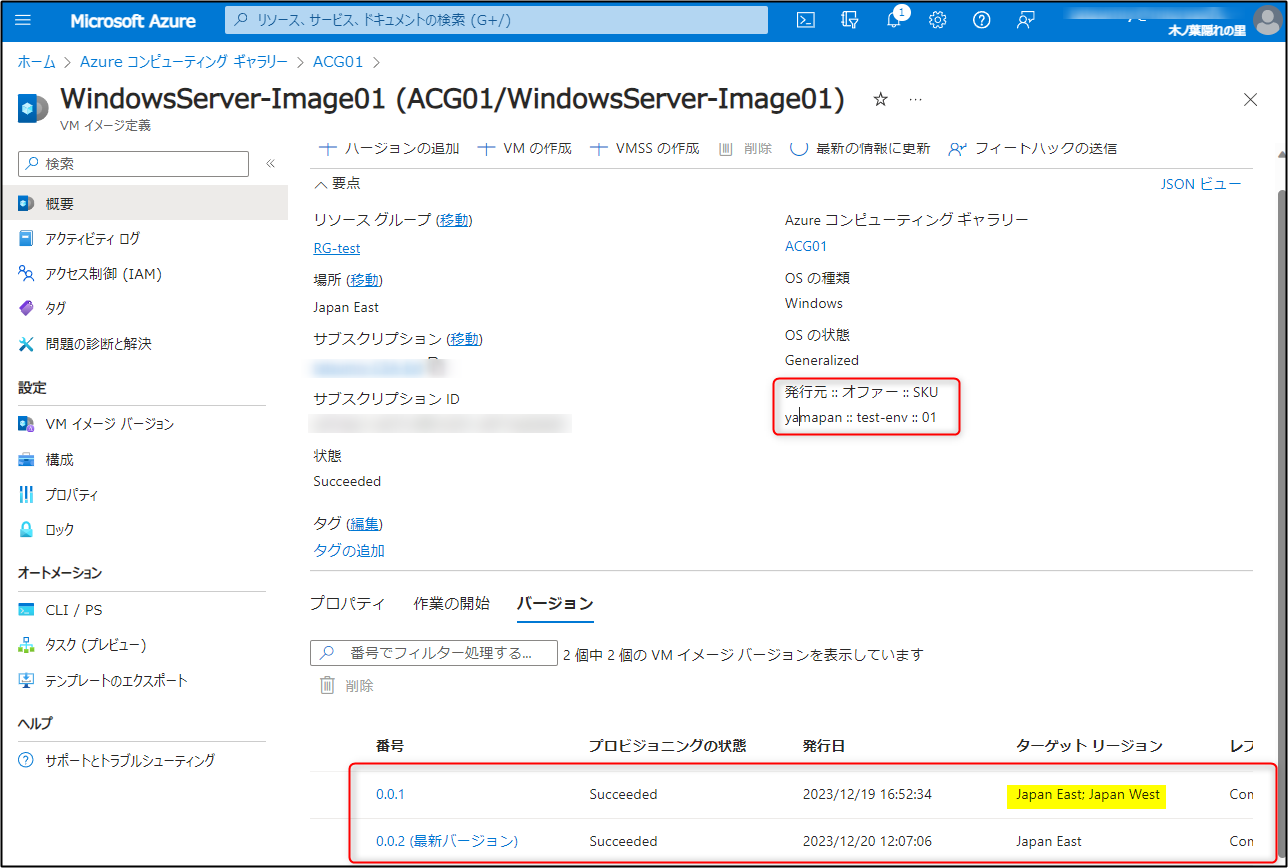This screenshot has height=868, width=1288.
Task: Switch to the プロパティ tab
Action: click(x=347, y=603)
